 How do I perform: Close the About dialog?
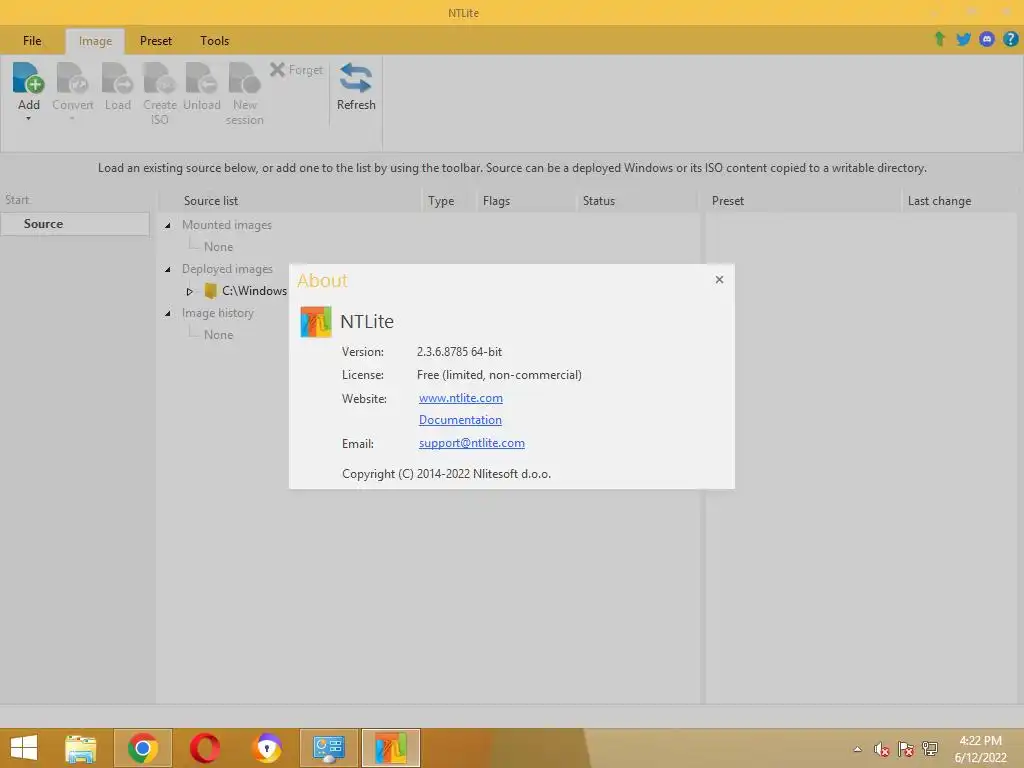click(x=719, y=280)
